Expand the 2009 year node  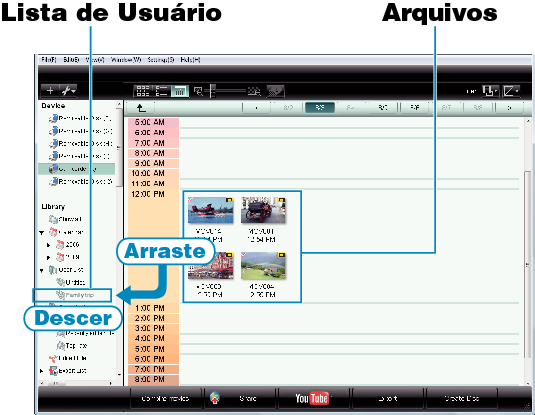pos(48,245)
